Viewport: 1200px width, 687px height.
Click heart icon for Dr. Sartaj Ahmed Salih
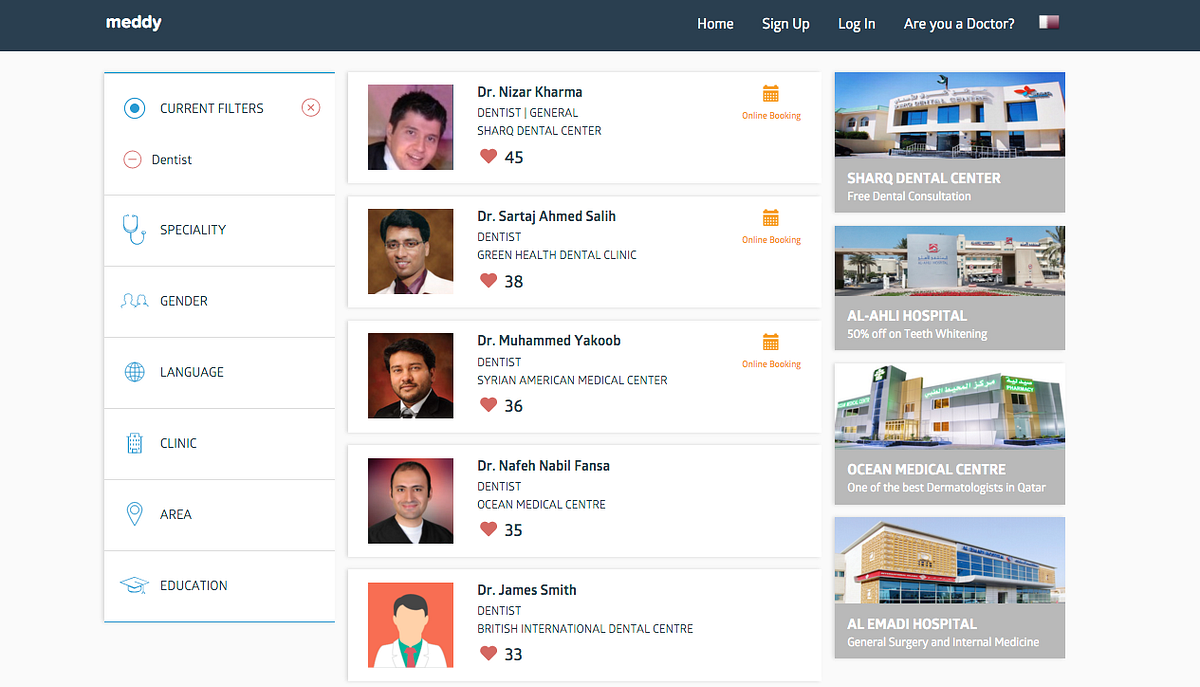click(488, 280)
